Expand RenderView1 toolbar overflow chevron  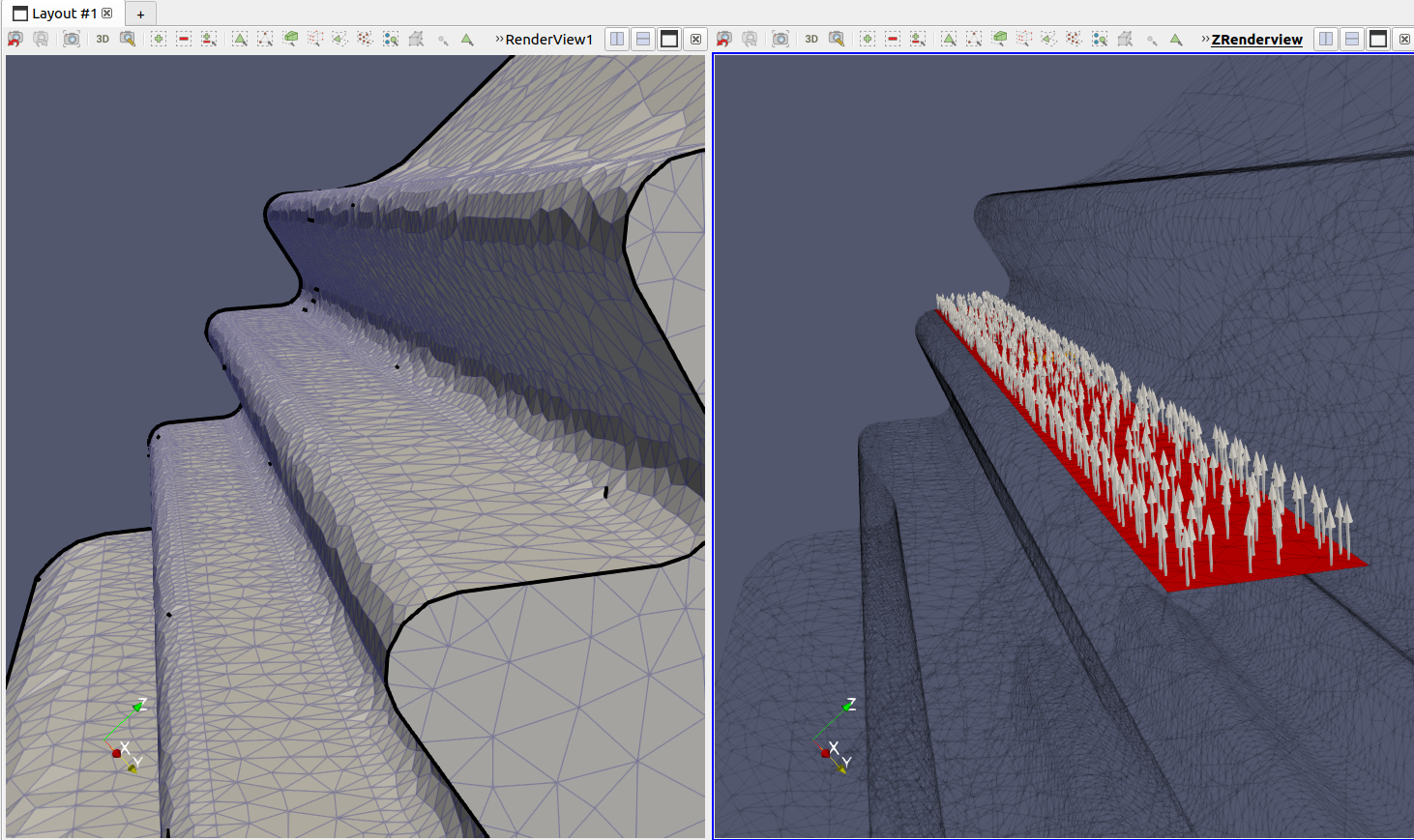click(x=499, y=39)
